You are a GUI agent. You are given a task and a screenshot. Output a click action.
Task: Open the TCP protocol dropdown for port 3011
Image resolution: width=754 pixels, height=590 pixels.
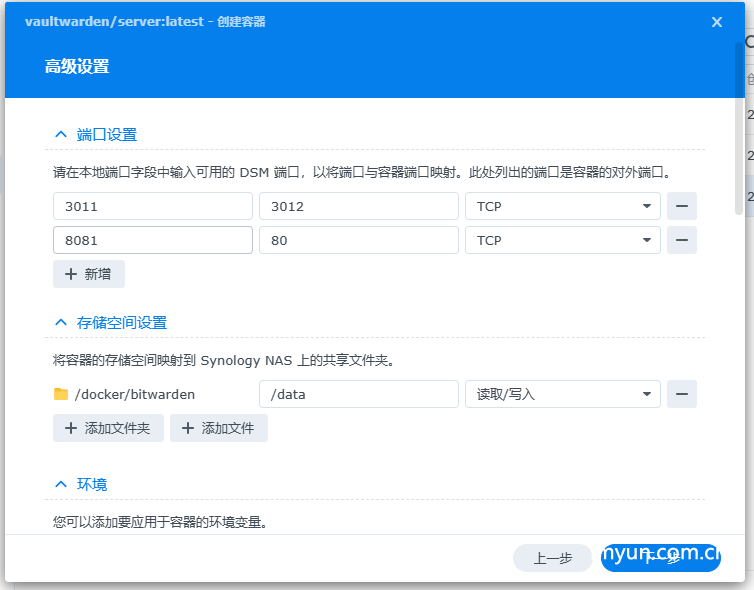click(x=562, y=206)
